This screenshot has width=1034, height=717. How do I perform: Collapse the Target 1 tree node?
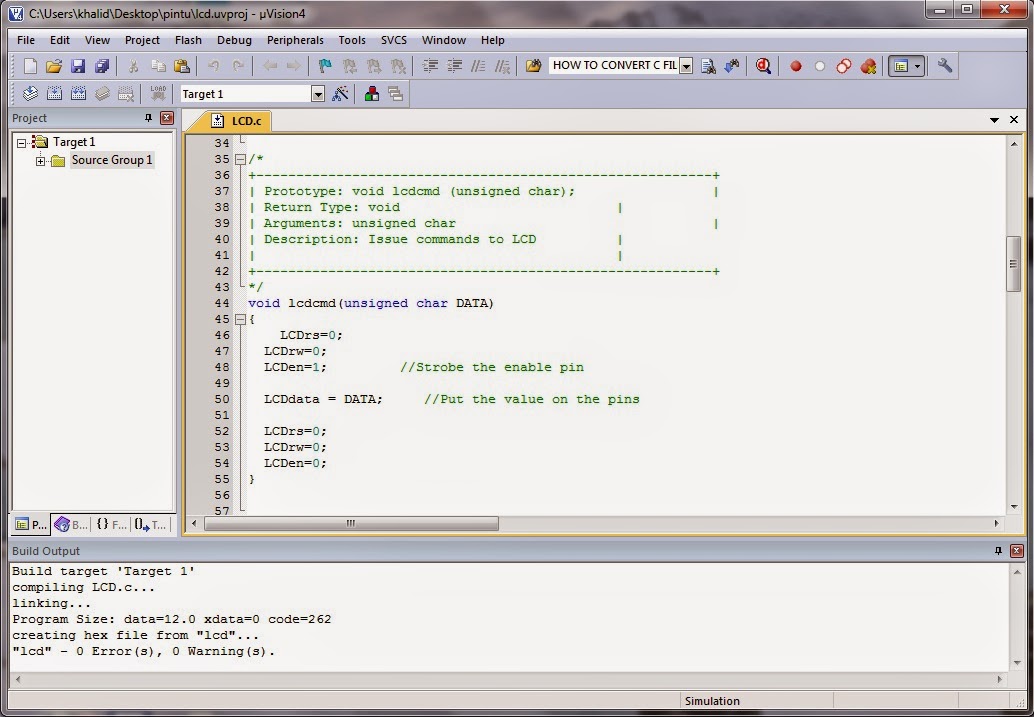21,142
